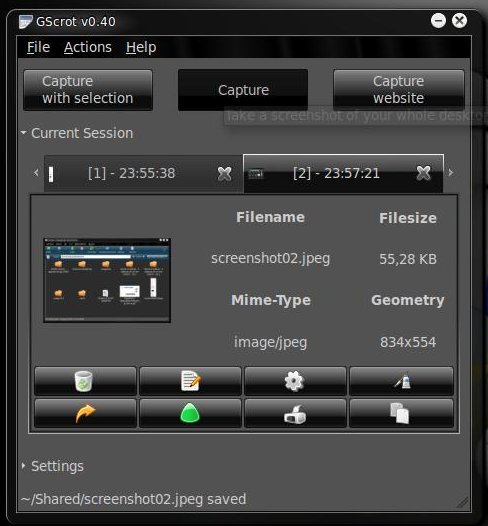Open the File menu
The width and height of the screenshot is (488, 526).
pyautogui.click(x=38, y=47)
